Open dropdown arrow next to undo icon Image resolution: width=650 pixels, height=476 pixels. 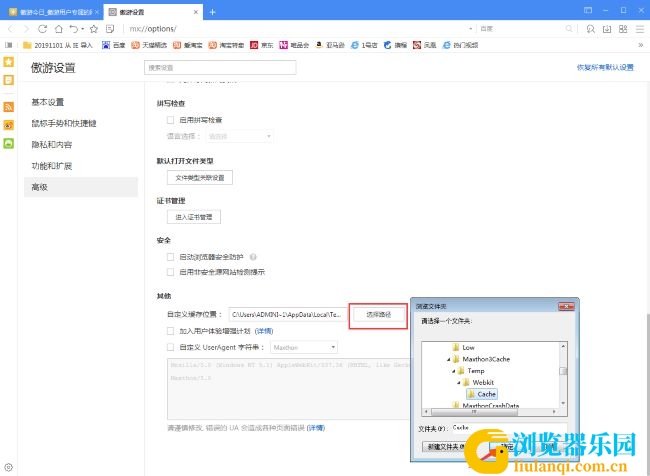click(82, 29)
